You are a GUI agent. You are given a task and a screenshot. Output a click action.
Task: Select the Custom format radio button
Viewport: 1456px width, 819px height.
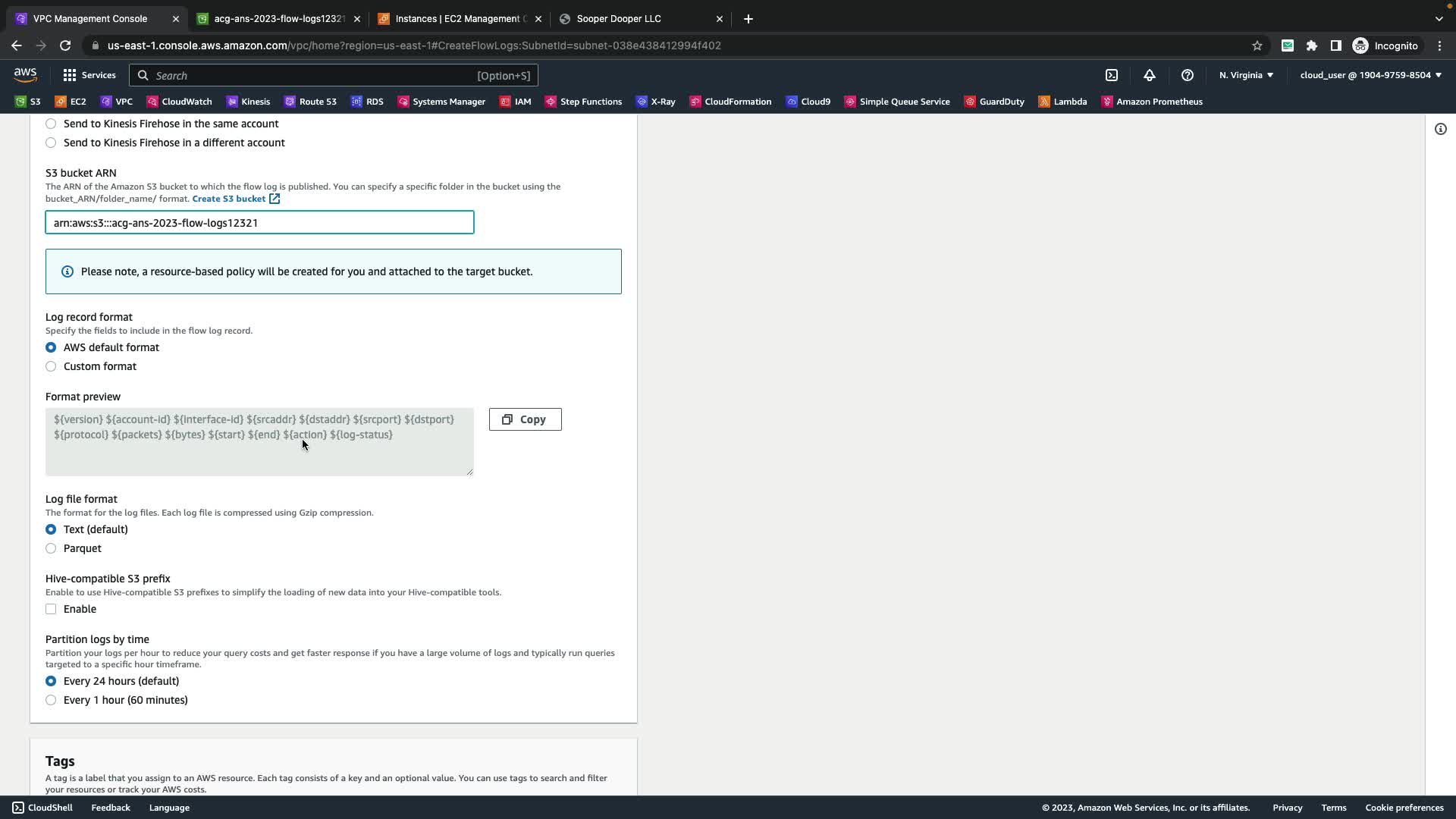pyautogui.click(x=51, y=366)
